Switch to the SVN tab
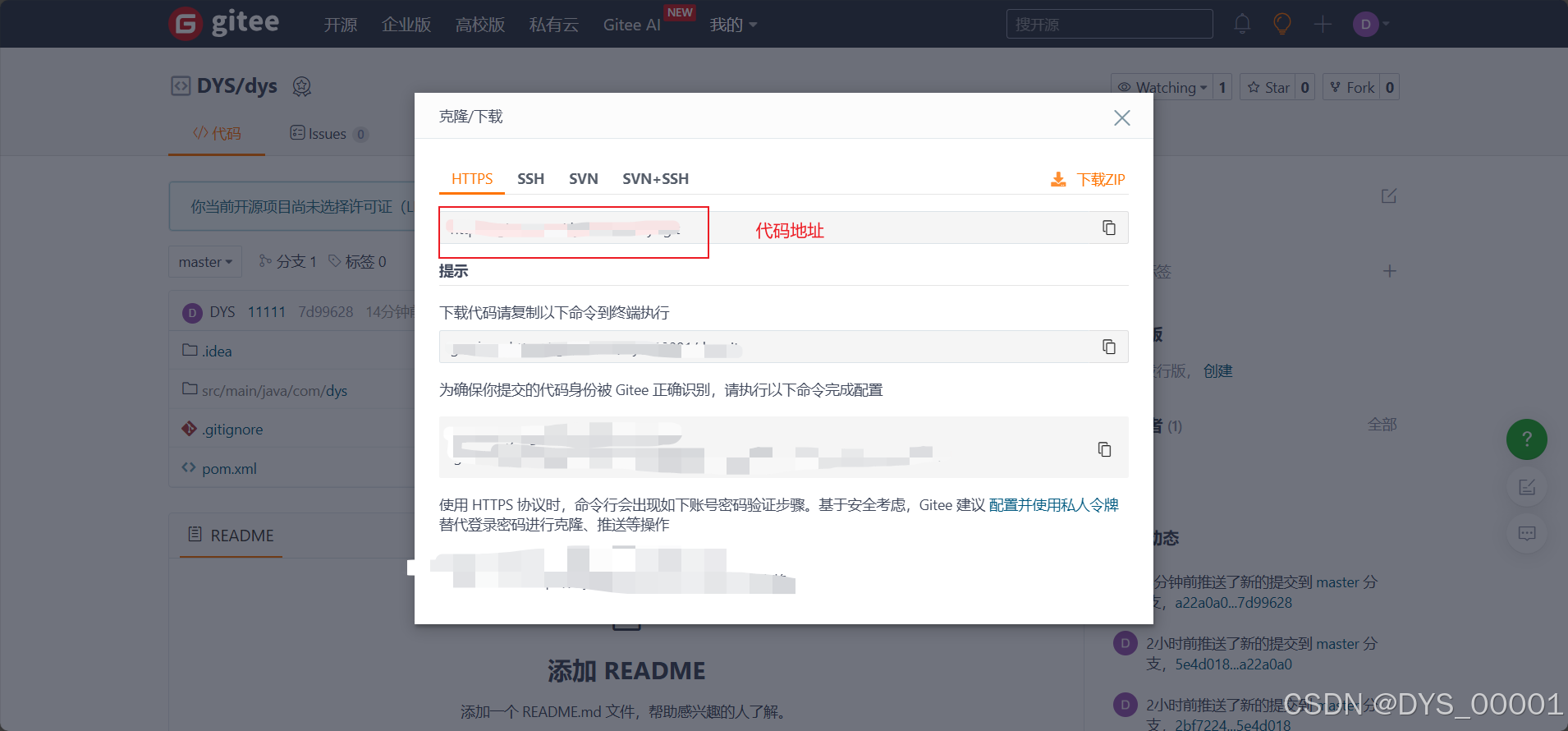 [584, 178]
